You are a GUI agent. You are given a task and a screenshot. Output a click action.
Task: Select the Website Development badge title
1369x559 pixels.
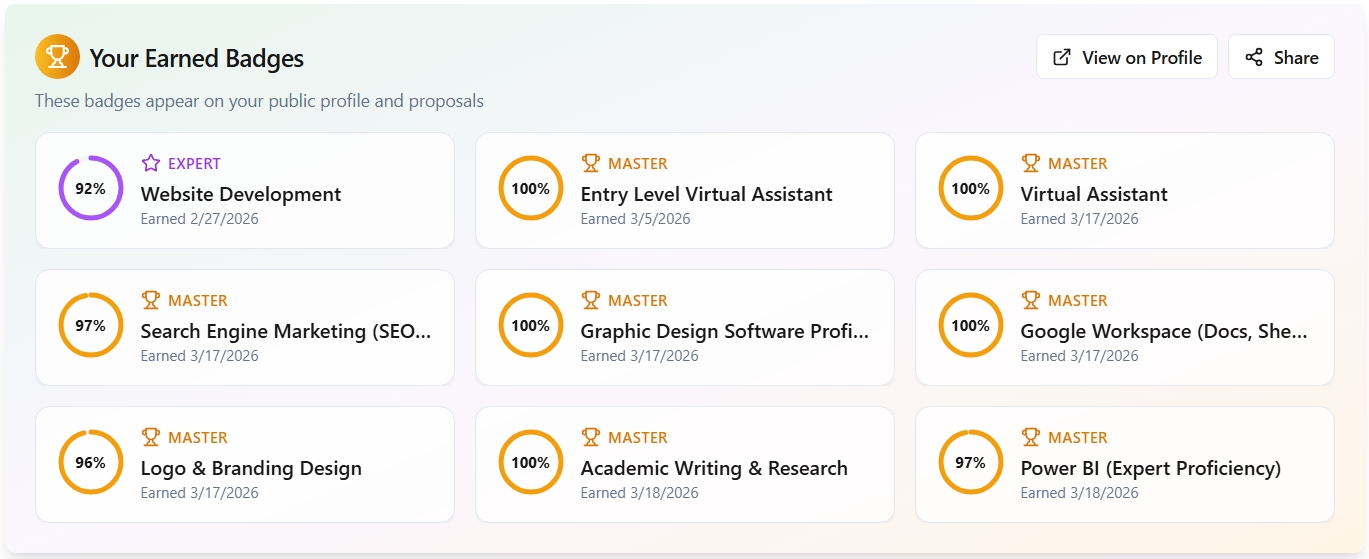pos(241,194)
